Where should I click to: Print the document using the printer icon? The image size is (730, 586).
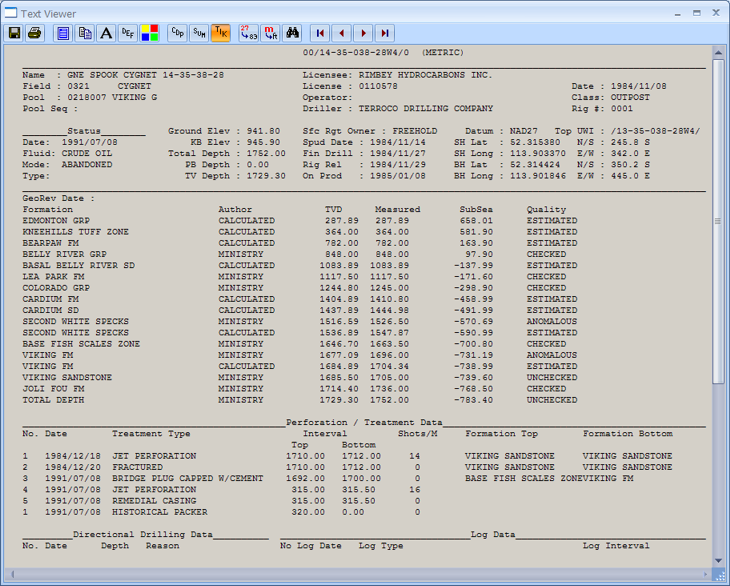click(35, 33)
